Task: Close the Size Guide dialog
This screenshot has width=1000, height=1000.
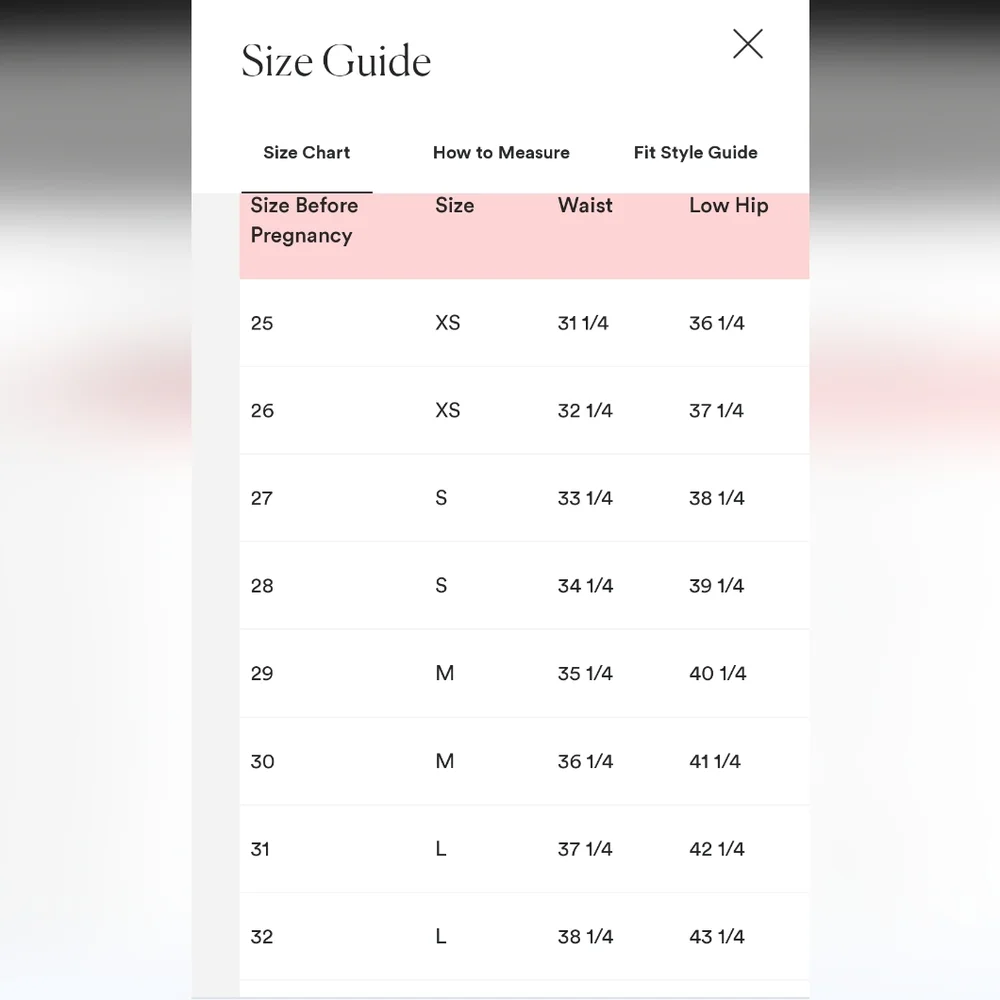Action: (x=748, y=44)
